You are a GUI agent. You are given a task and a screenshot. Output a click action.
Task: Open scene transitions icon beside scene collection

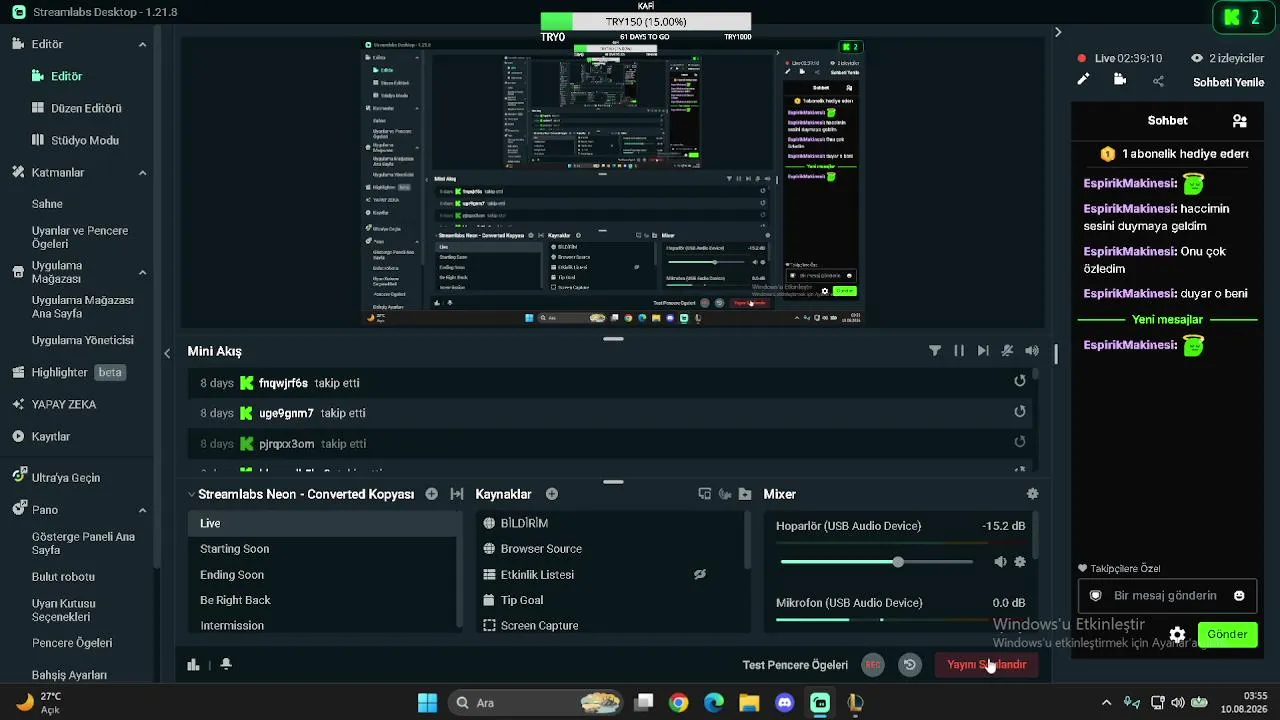(x=457, y=494)
